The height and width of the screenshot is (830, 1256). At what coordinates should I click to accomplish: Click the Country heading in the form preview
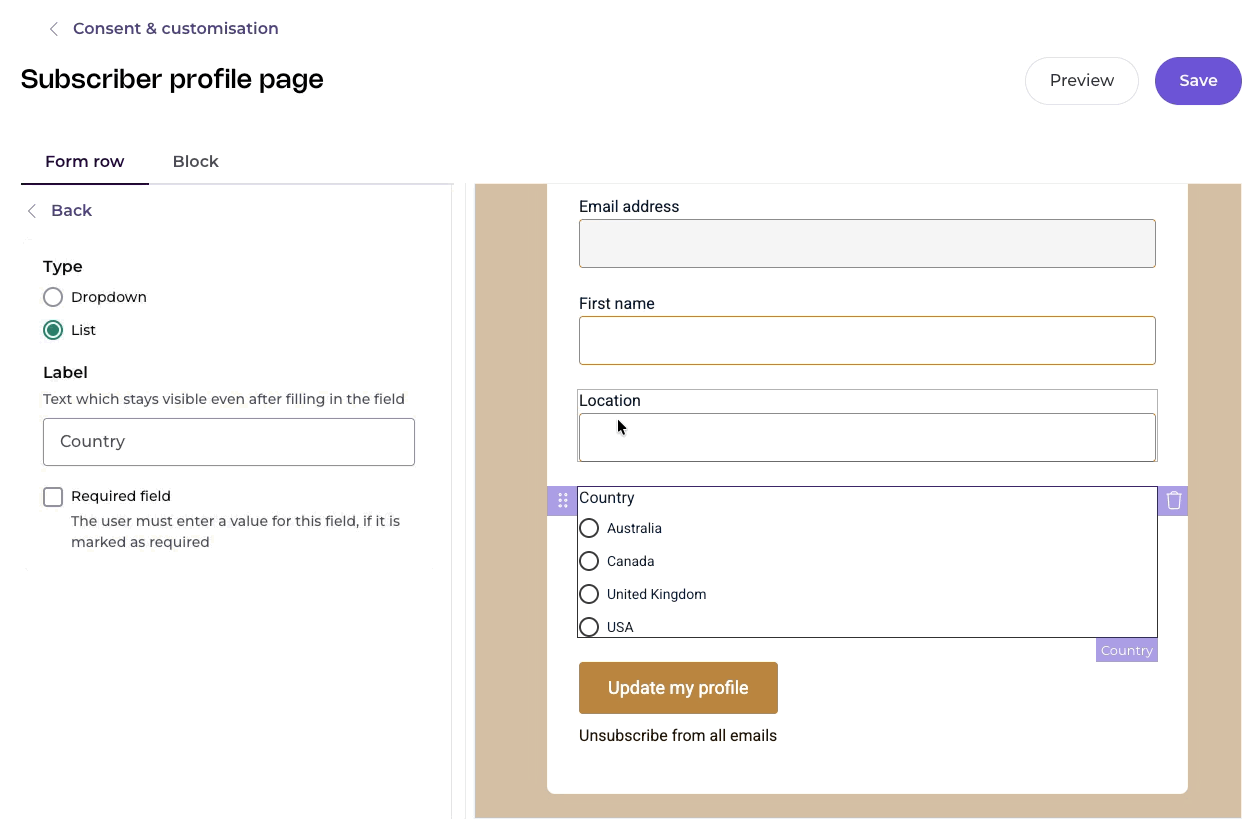[x=607, y=498]
